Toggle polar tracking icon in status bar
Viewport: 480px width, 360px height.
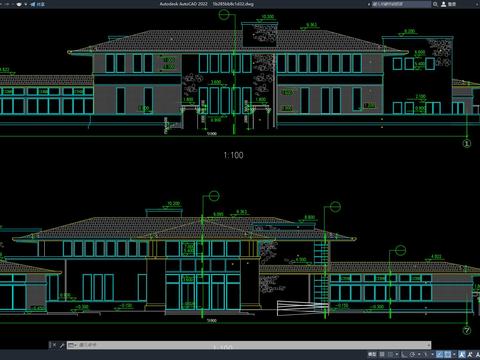(412, 354)
